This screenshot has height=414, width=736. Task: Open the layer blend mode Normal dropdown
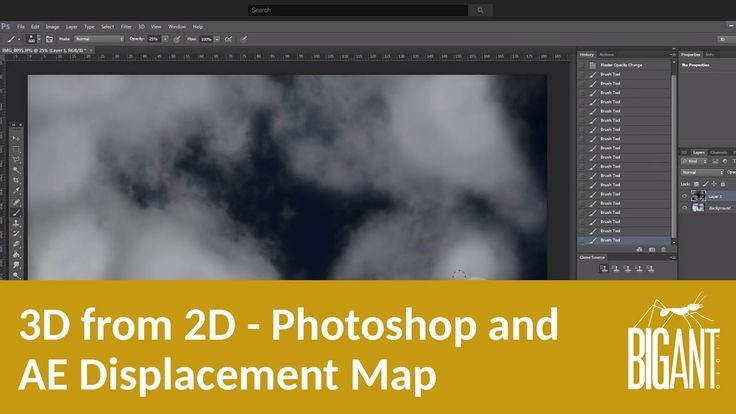[702, 173]
